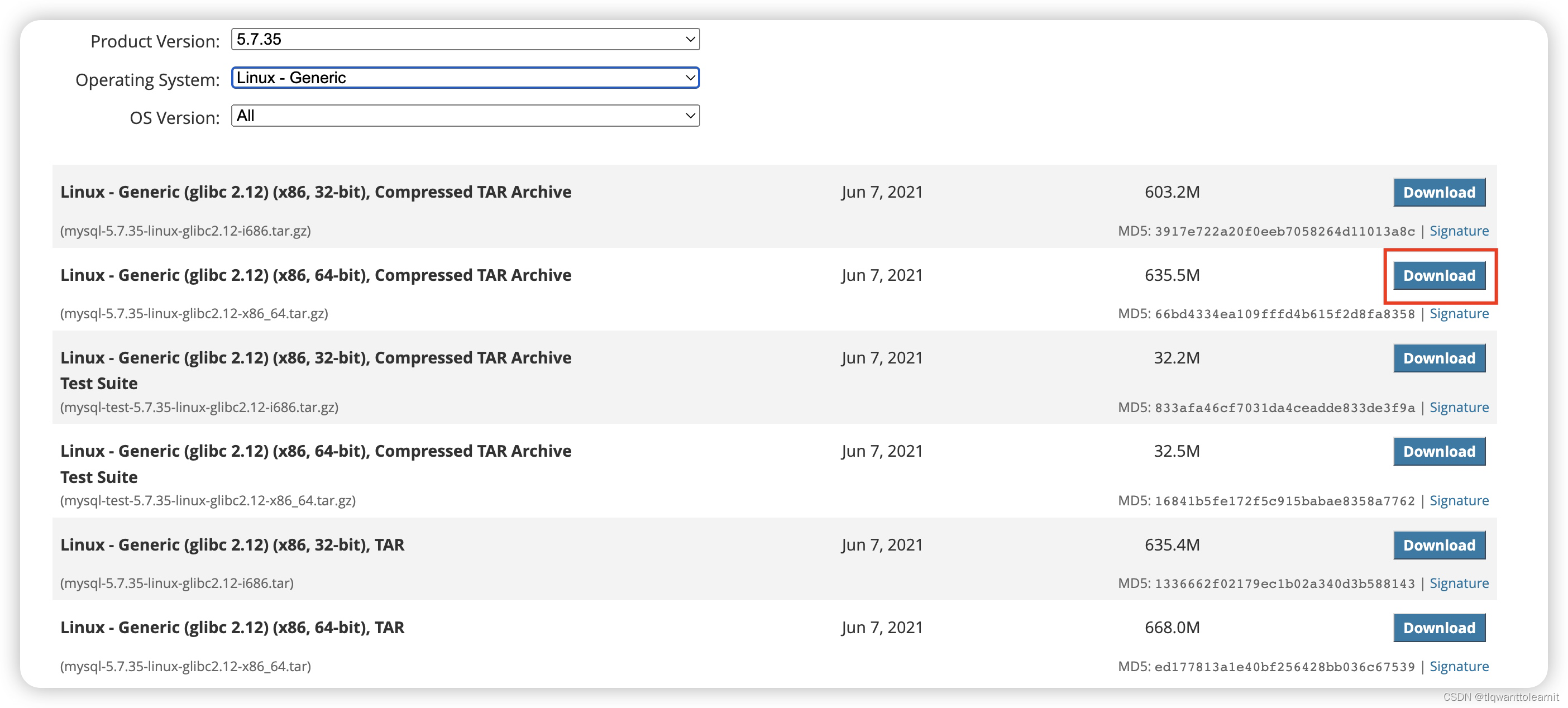Select filename mysql-5.7.35-linux-glibc2.12-x86_64.tar.gz text
This screenshot has width=1568, height=708.
pyautogui.click(x=194, y=314)
